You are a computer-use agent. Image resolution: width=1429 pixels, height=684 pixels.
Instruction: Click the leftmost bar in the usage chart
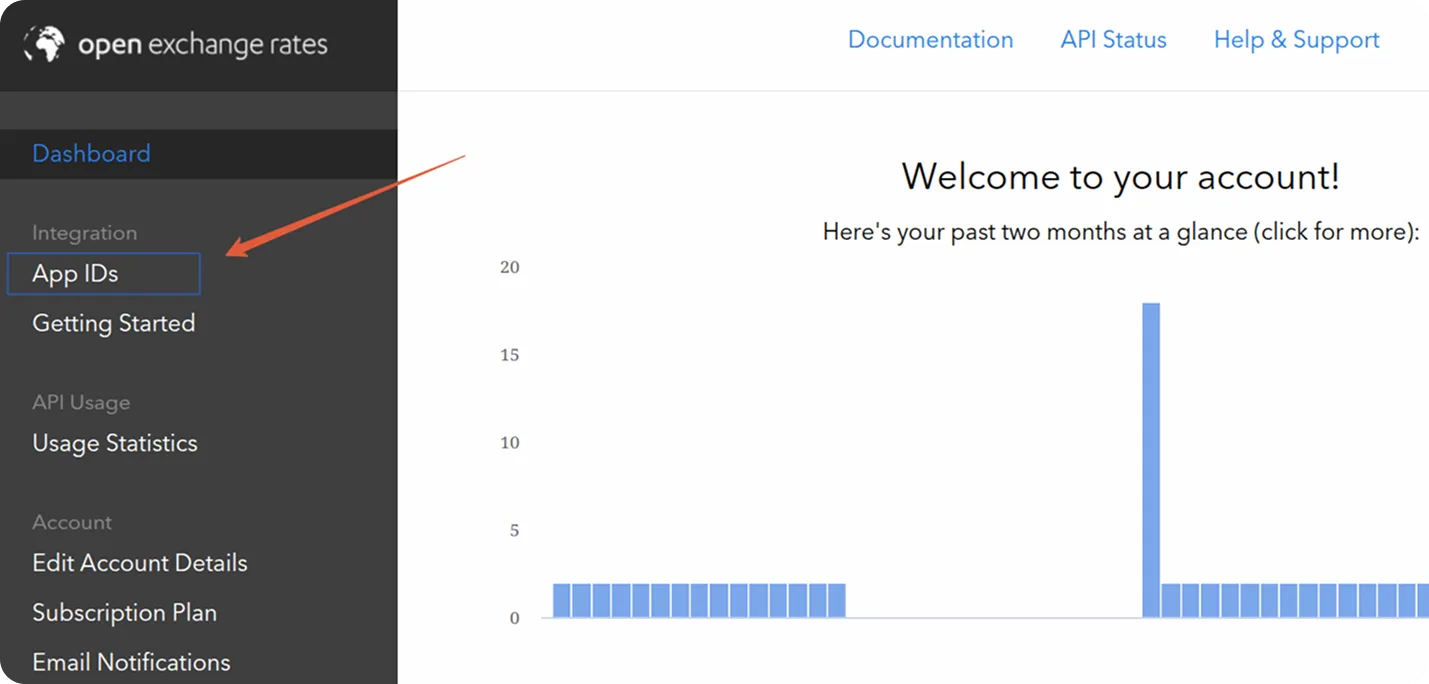click(562, 600)
